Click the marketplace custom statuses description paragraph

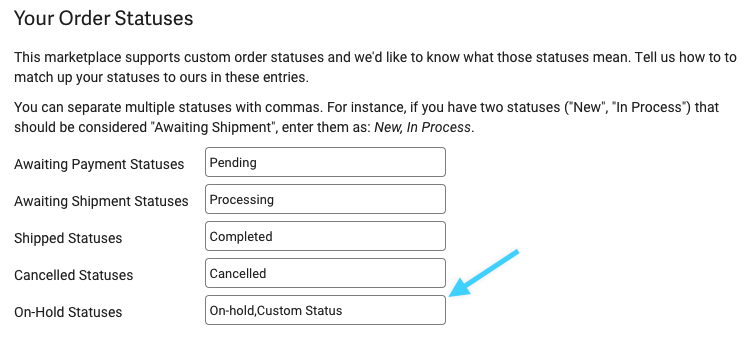pyautogui.click(x=375, y=67)
